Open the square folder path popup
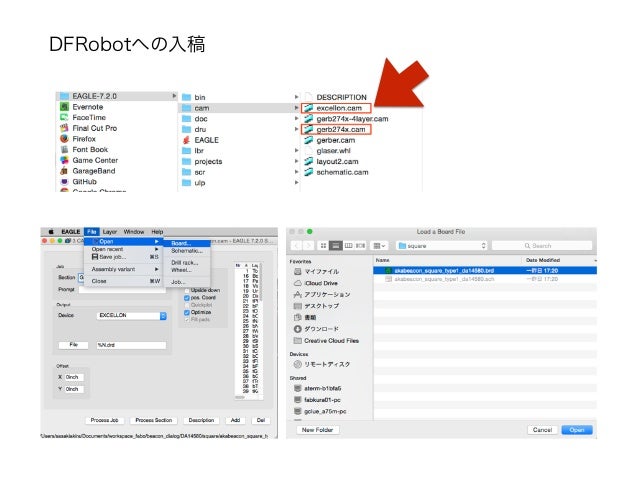This screenshot has height=479, width=638. point(441,246)
